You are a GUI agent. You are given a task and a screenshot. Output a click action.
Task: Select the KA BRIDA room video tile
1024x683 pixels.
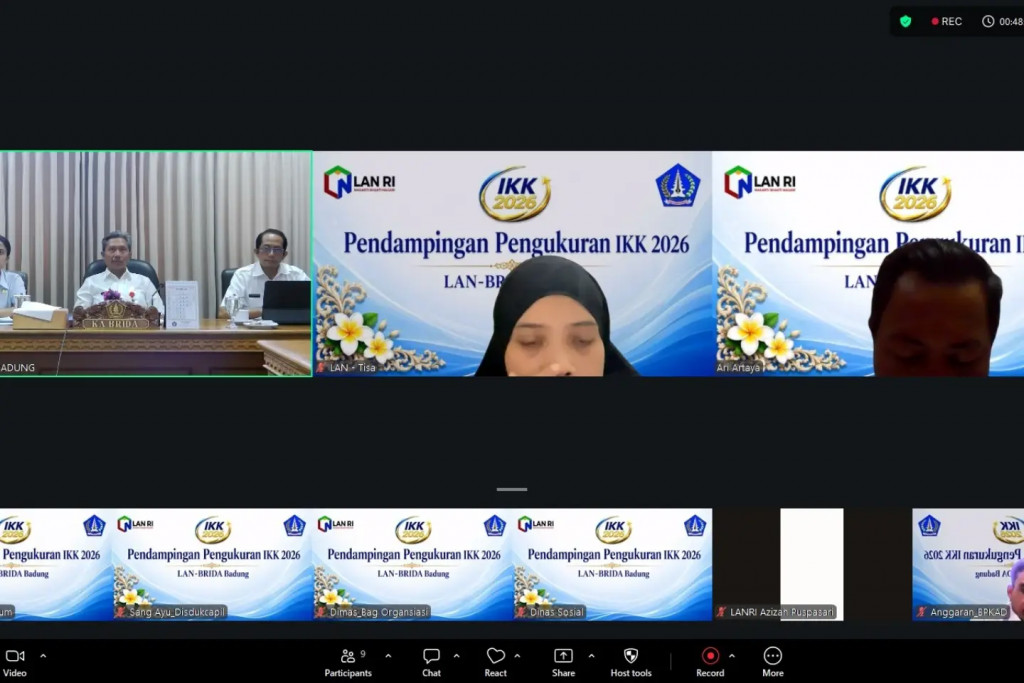(x=155, y=264)
